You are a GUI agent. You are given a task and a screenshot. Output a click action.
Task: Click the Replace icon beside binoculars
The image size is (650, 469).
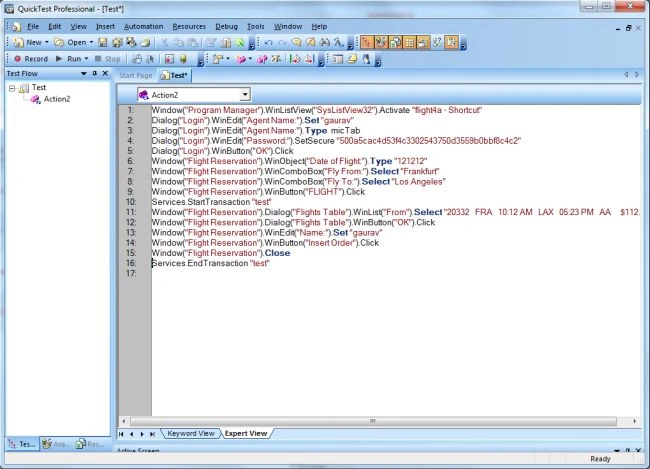(x=339, y=42)
